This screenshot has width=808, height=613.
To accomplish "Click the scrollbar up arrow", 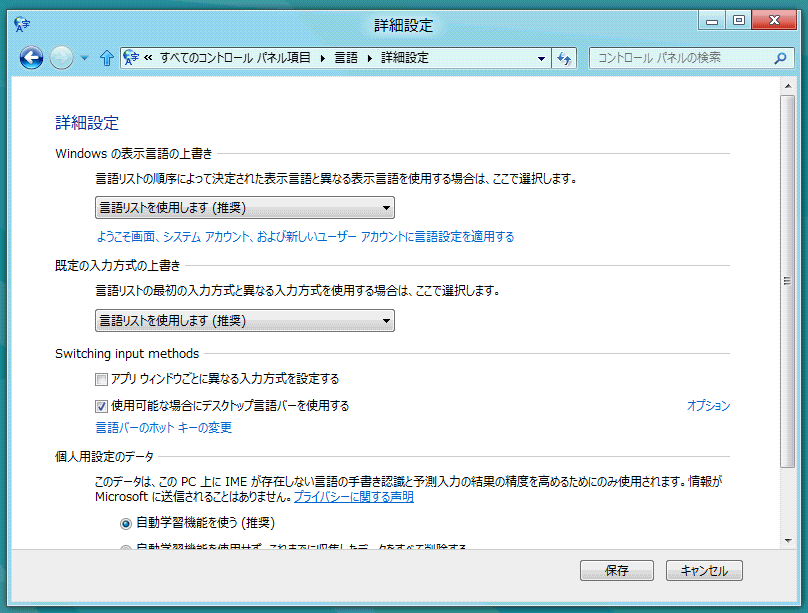I will pyautogui.click(x=788, y=86).
